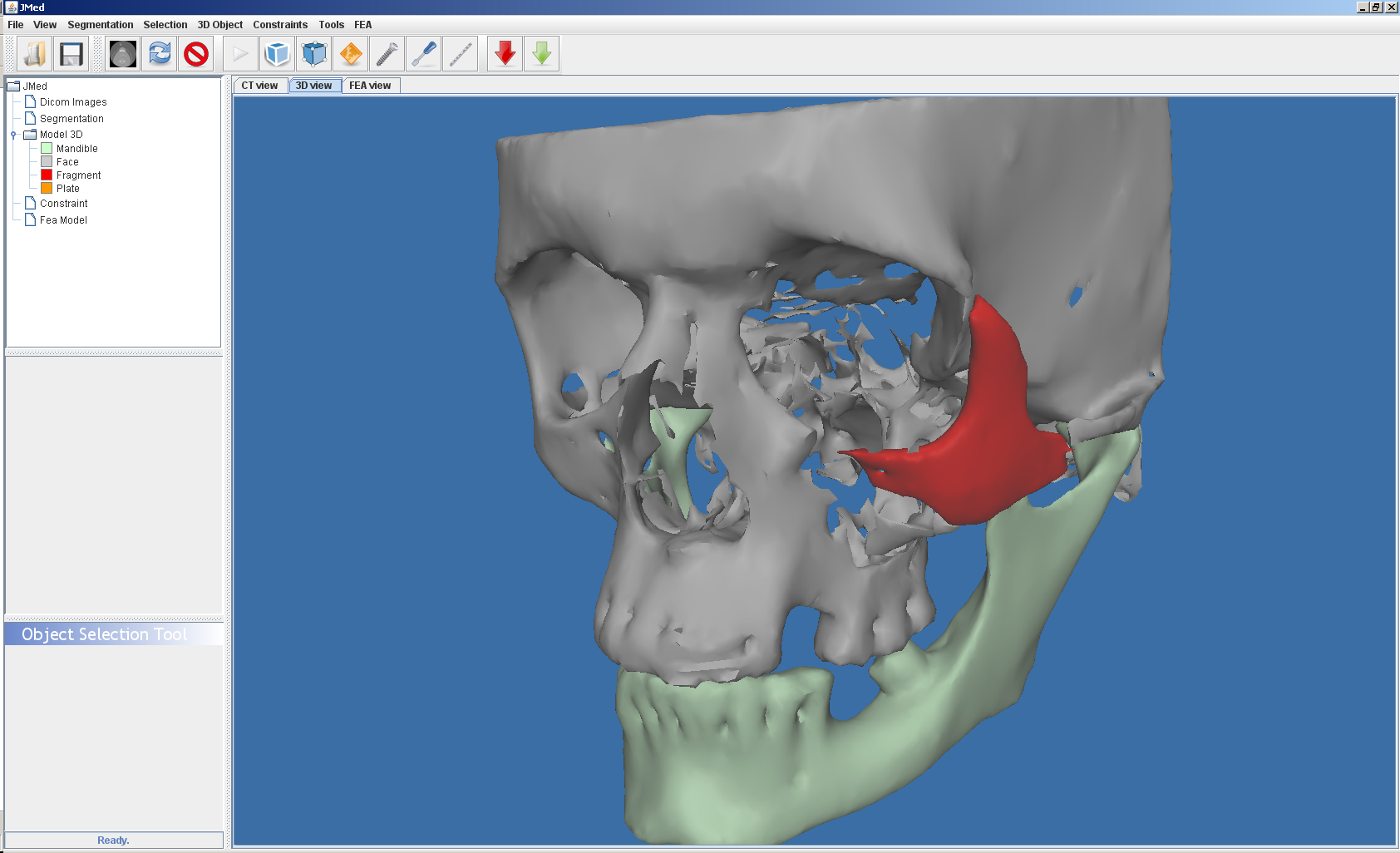Switch to the CT view tab
Image resolution: width=1400 pixels, height=853 pixels.
click(259, 86)
